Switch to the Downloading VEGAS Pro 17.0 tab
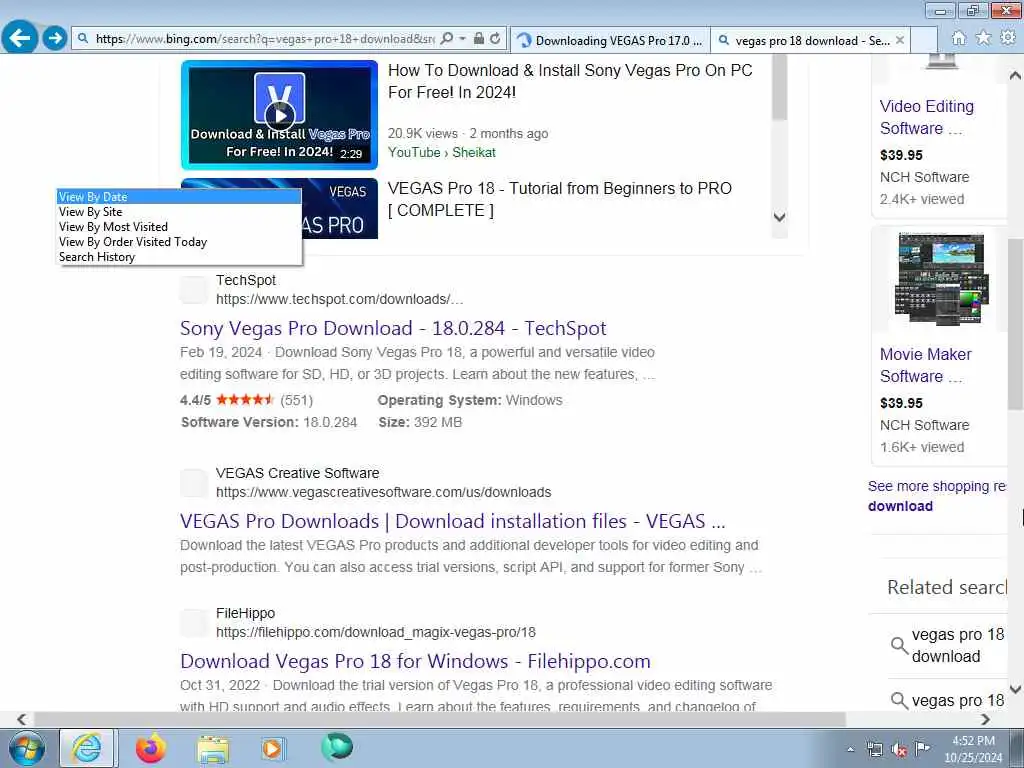1024x768 pixels. (610, 40)
